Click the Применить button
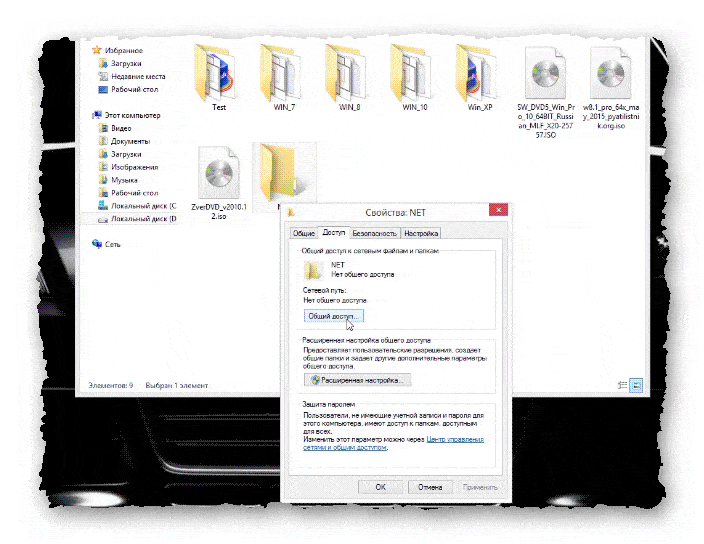Screen dimensions: 704x544 [x=480, y=487]
